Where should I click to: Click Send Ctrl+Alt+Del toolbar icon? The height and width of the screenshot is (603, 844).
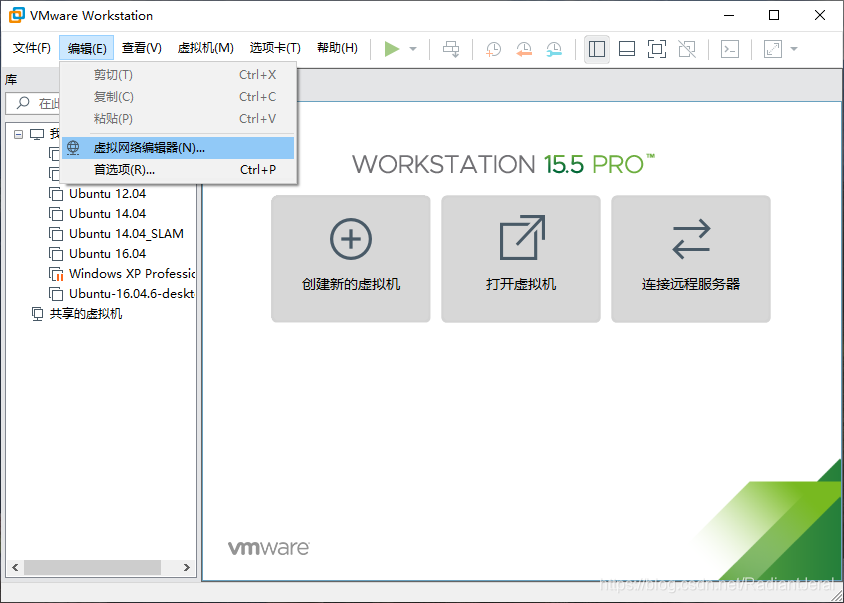coord(451,49)
